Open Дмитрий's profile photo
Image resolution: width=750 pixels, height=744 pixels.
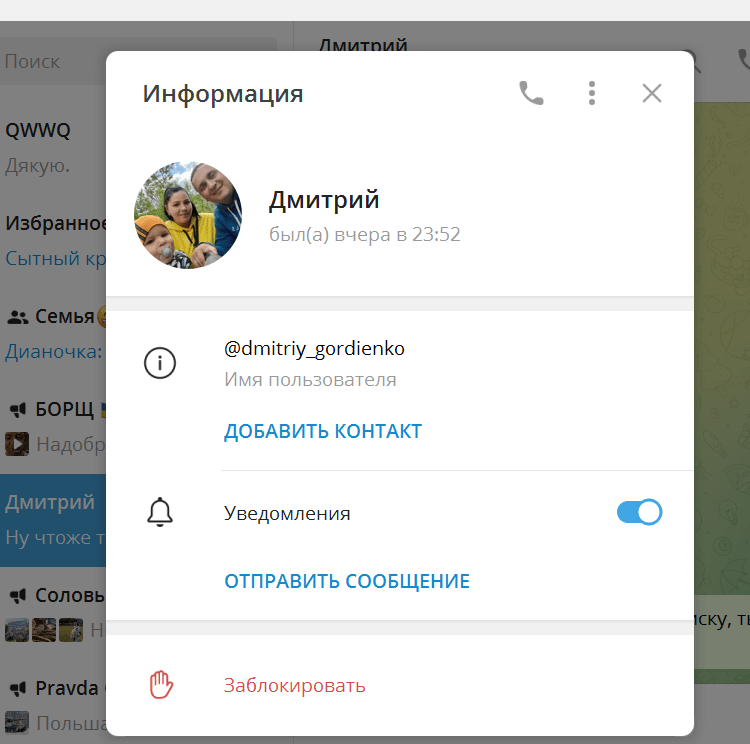[x=188, y=215]
